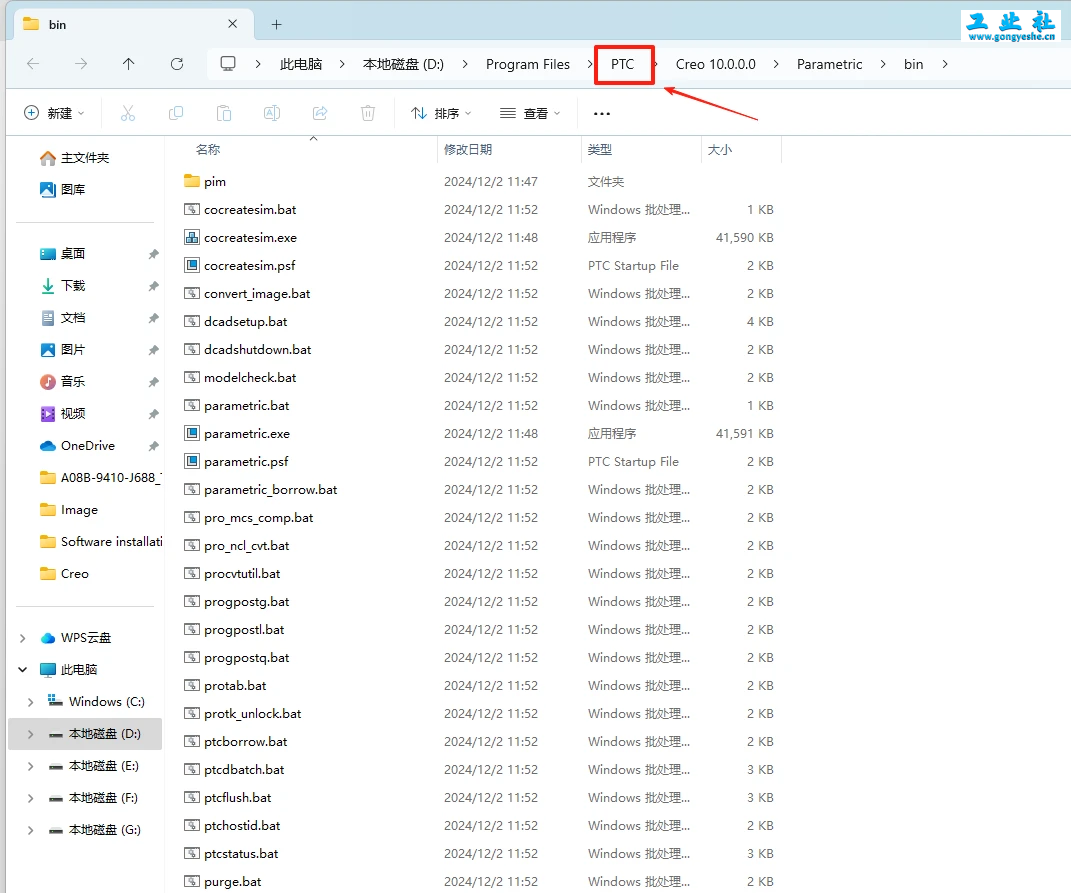The image size is (1071, 893).
Task: Sort by 类型 column header
Action: pos(600,150)
